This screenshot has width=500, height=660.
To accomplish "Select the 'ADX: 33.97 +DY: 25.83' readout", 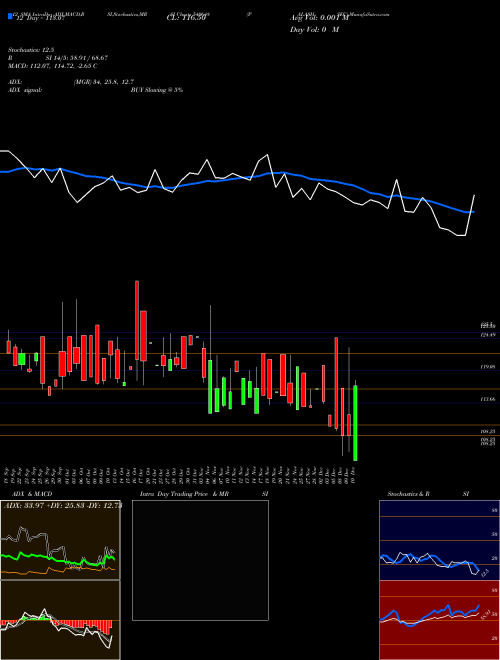I will [45, 505].
